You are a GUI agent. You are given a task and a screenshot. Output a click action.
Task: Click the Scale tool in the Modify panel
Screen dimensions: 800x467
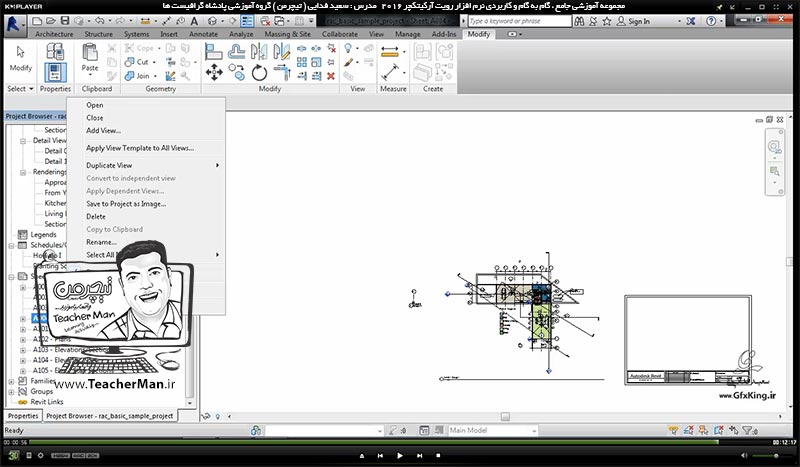316,62
